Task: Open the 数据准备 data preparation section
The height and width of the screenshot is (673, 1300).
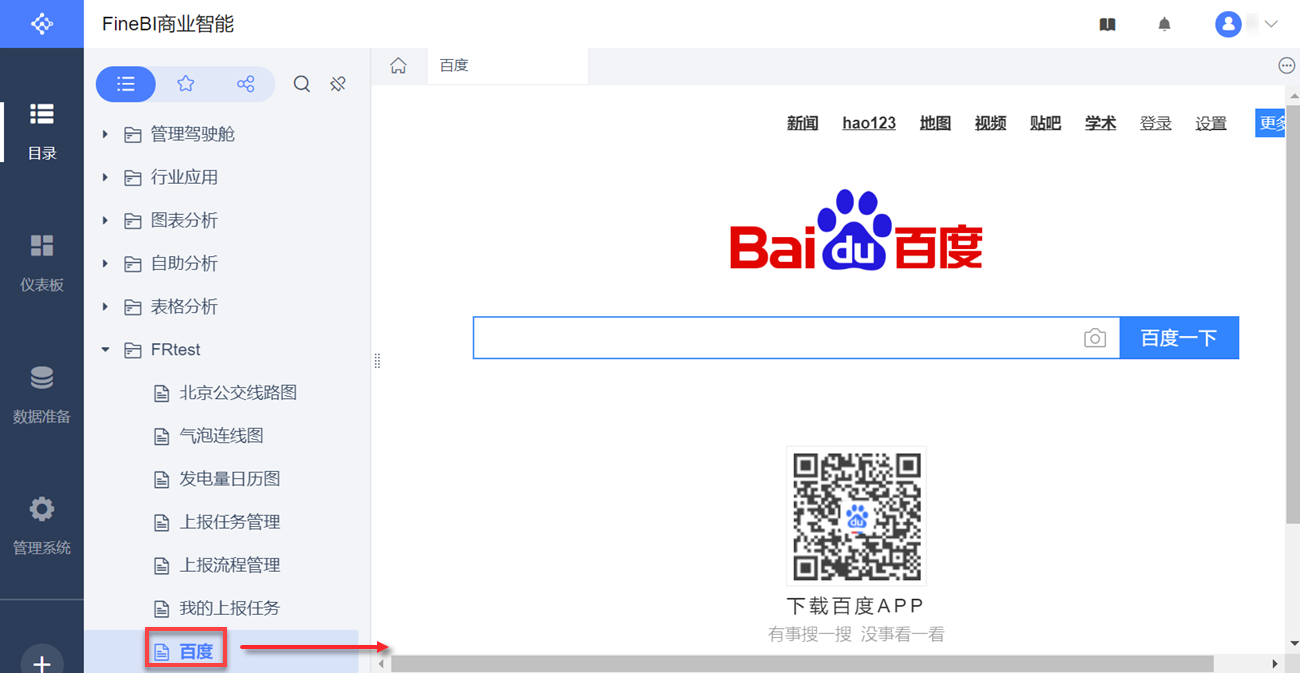Action: (42, 395)
